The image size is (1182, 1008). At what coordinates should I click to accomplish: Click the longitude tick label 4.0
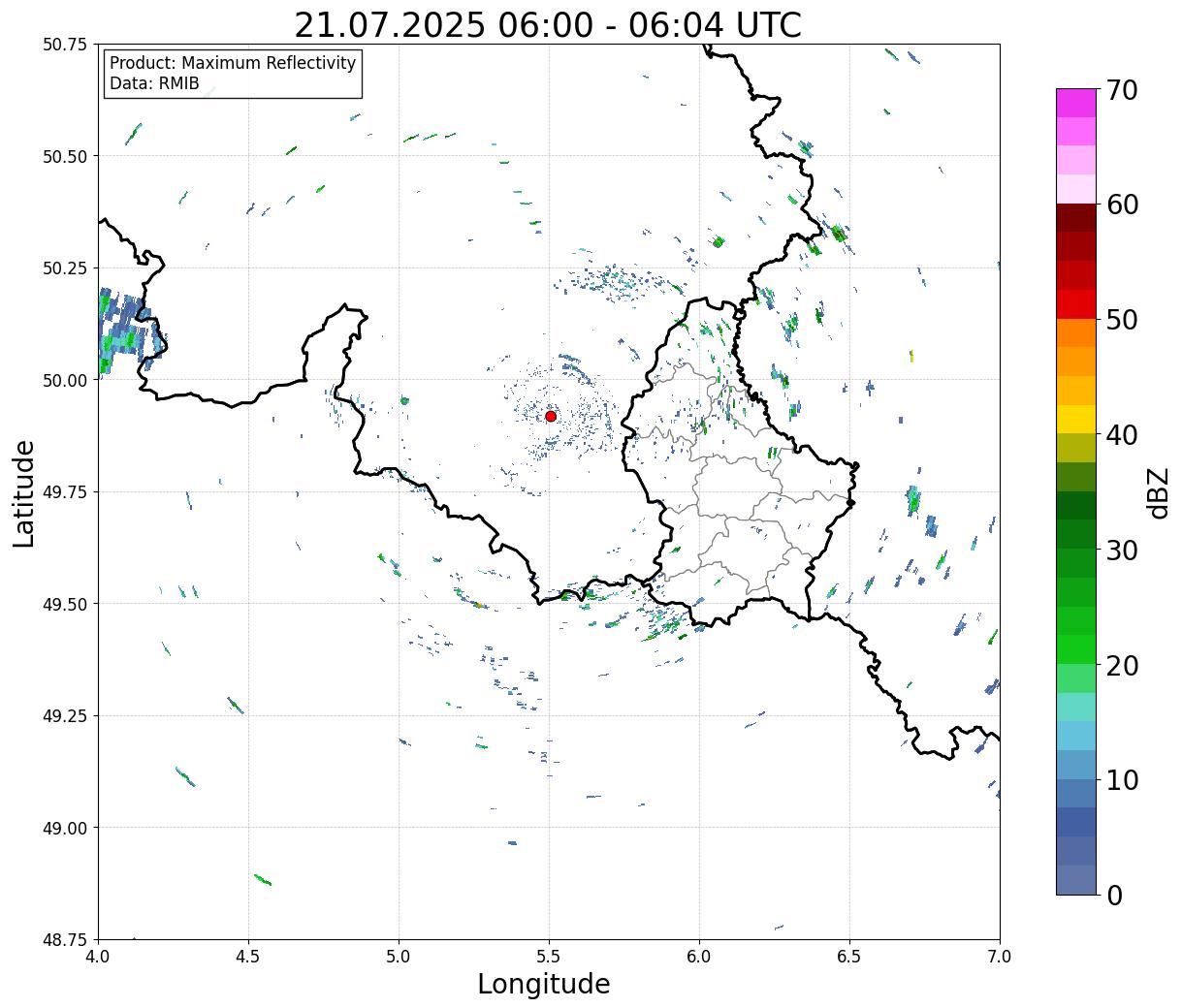(x=98, y=957)
